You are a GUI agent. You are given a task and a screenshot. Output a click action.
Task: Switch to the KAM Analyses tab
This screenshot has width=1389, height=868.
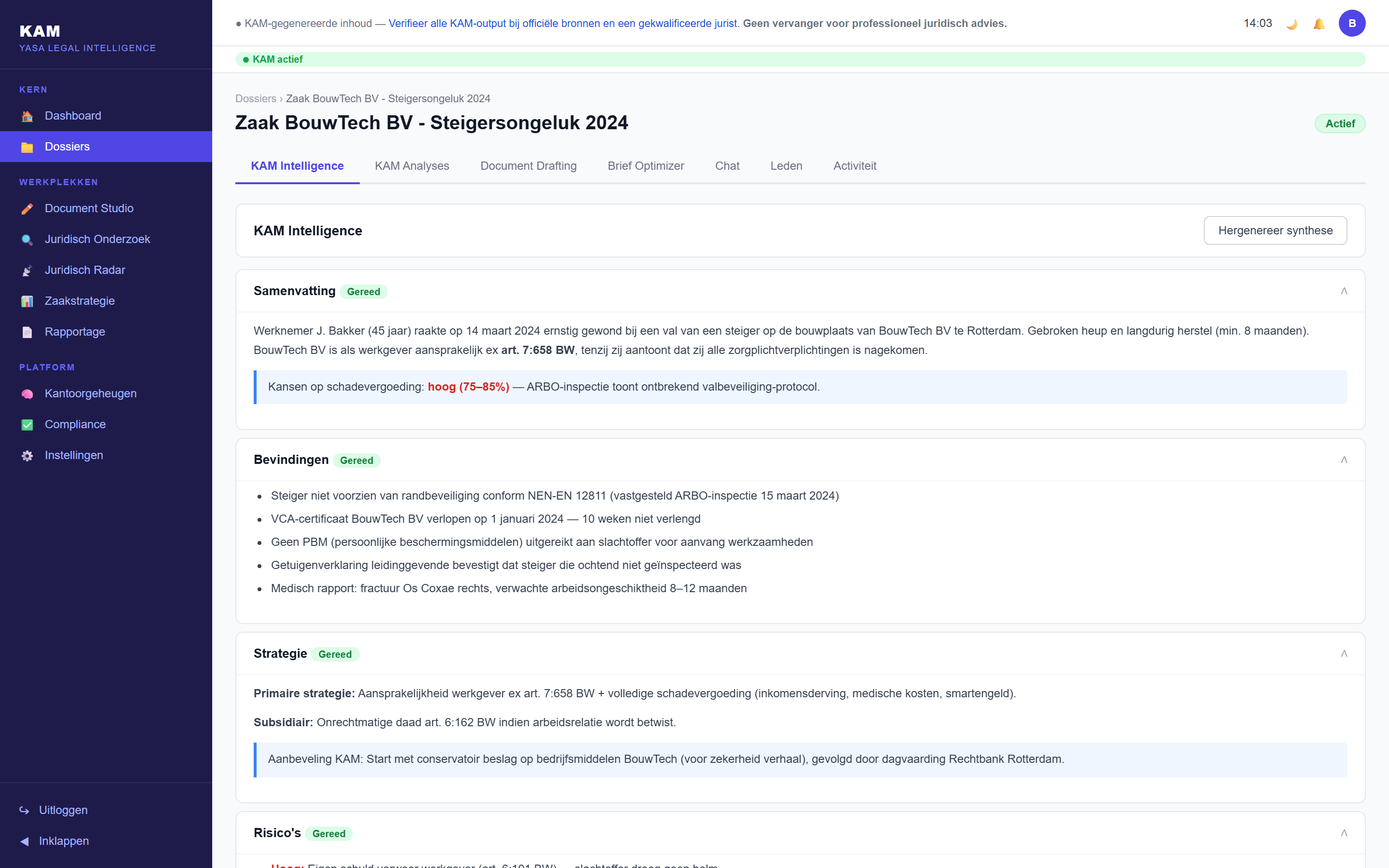coord(412,166)
